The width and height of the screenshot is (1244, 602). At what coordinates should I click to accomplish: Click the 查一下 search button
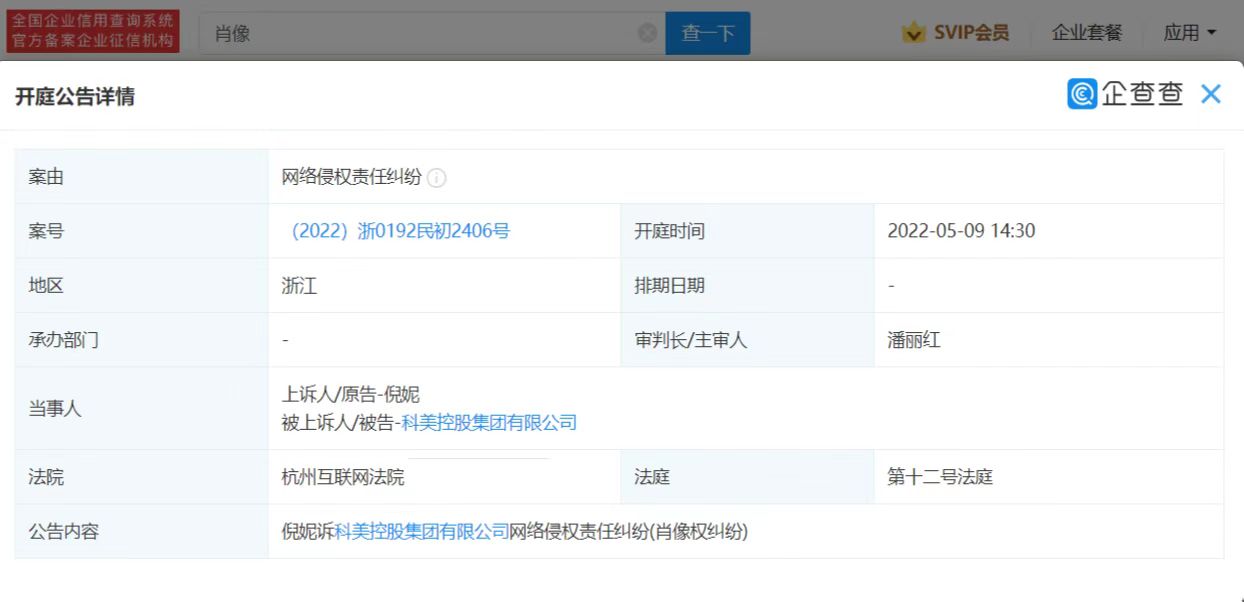[x=708, y=33]
